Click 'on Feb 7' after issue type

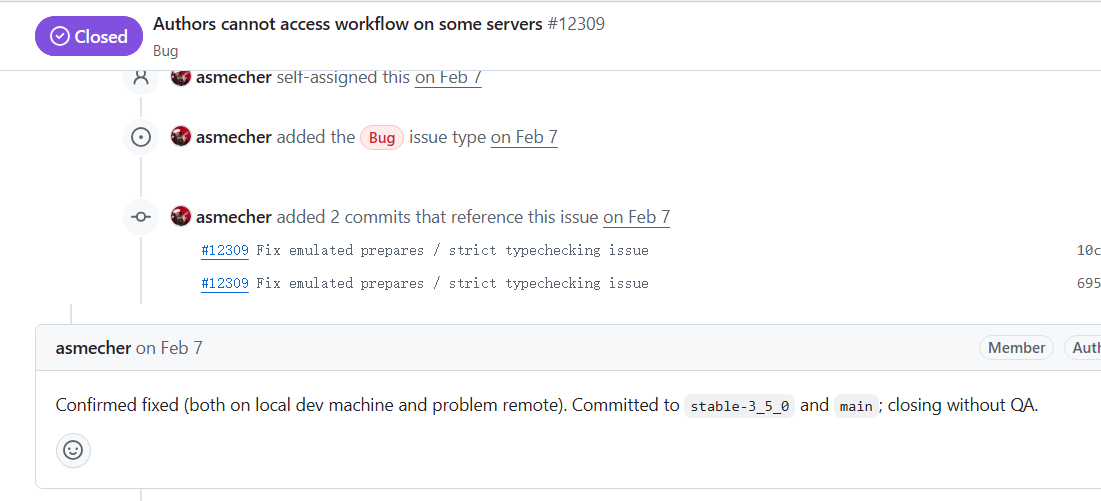(524, 138)
